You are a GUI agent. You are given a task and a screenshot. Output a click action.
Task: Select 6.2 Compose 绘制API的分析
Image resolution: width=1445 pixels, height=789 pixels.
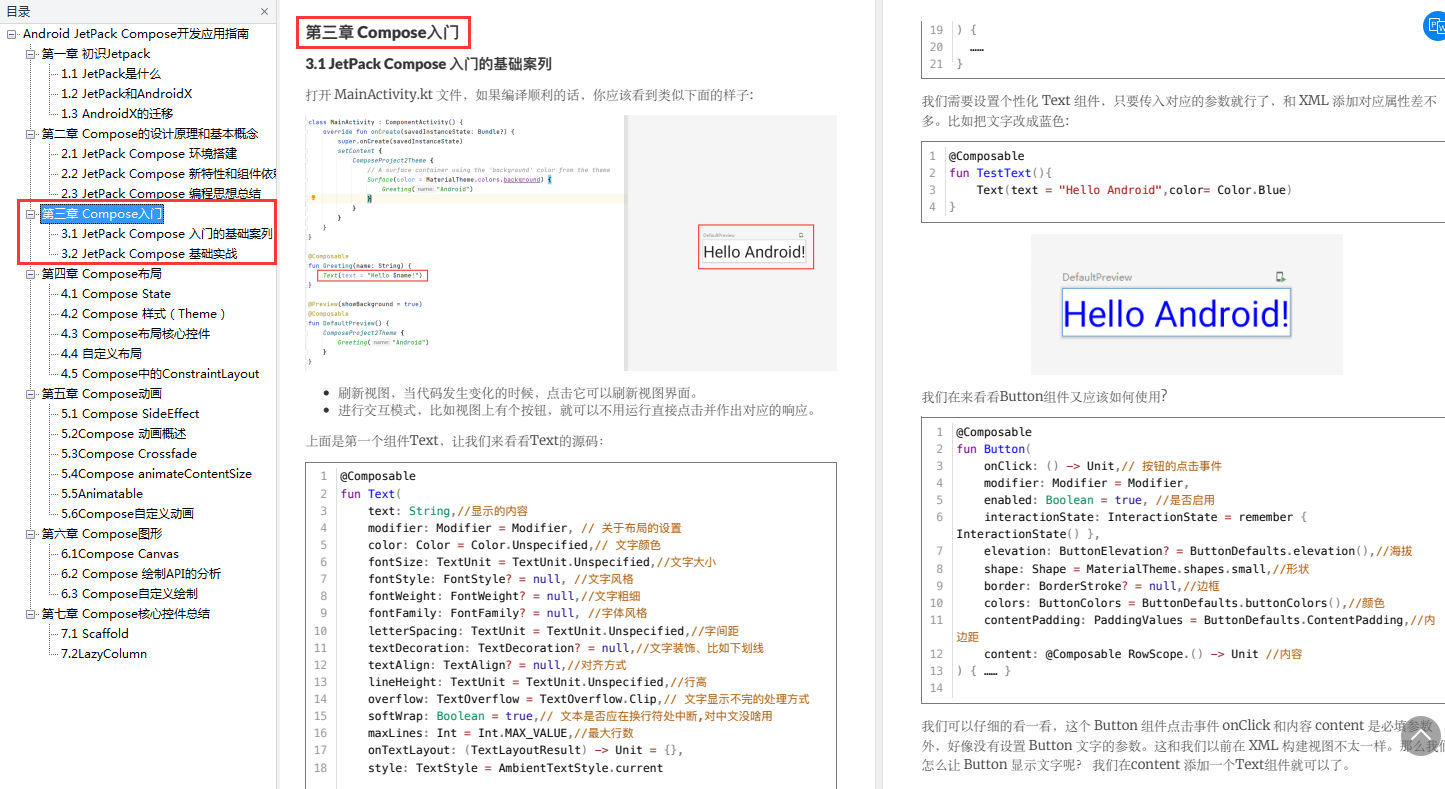(x=141, y=574)
